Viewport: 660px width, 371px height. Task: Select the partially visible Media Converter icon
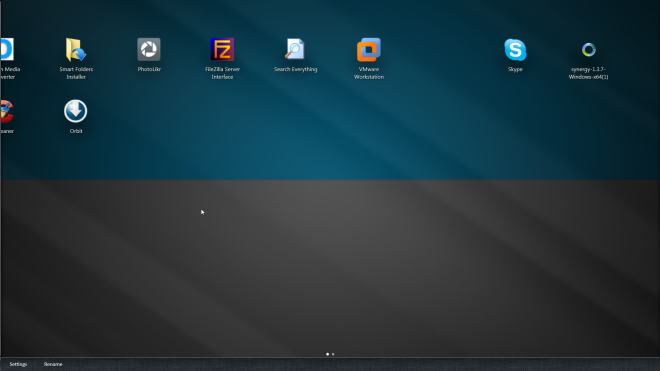pos(7,49)
